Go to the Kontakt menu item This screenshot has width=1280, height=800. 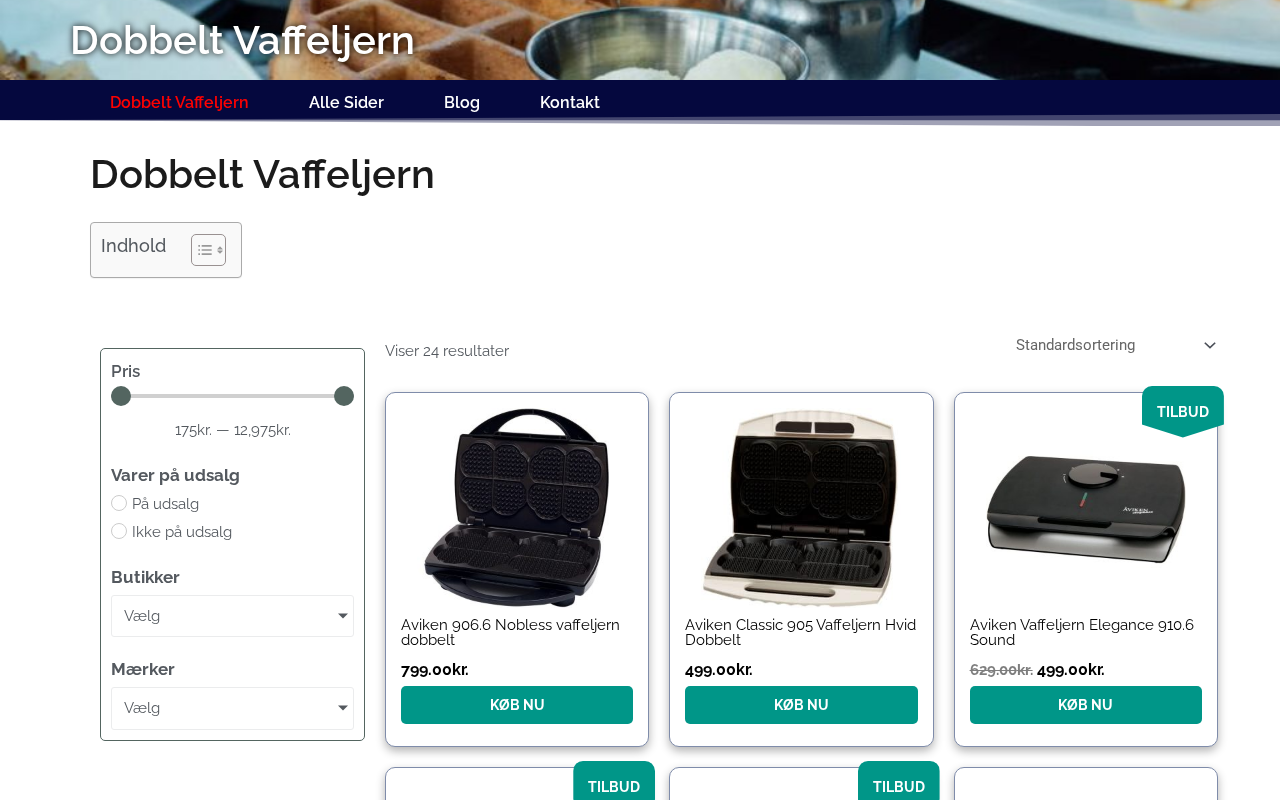pos(570,102)
